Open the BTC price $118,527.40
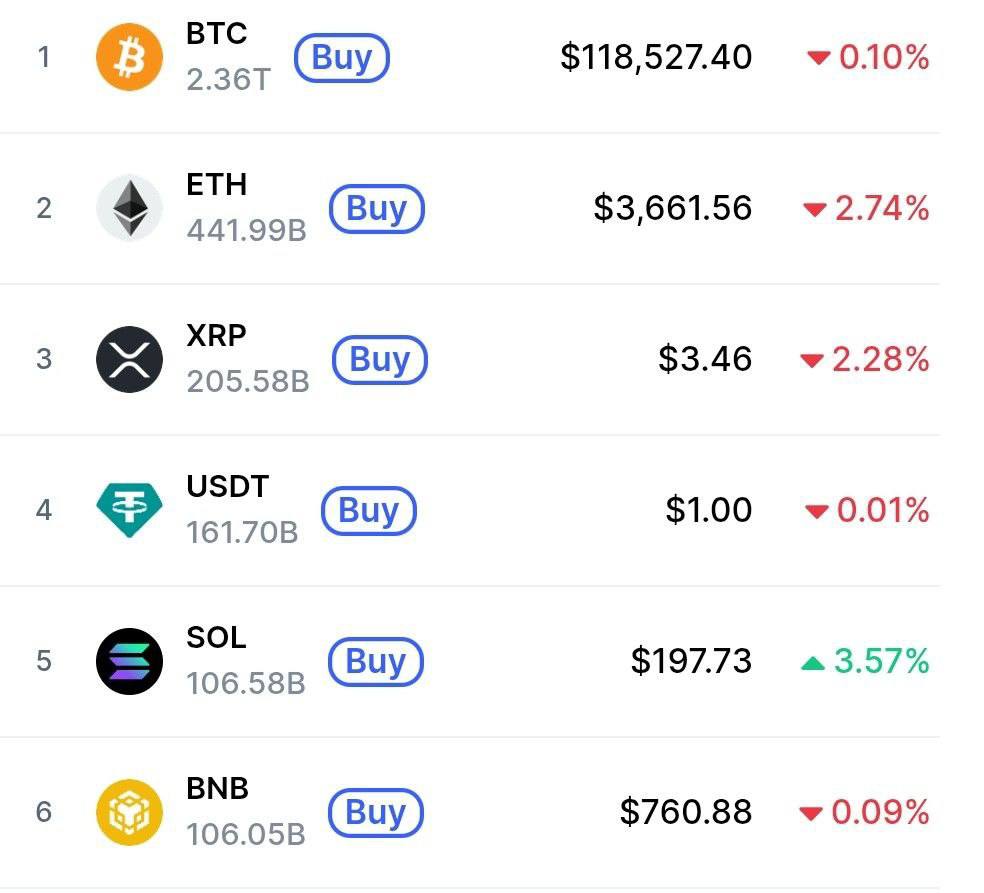Image resolution: width=984 pixels, height=893 pixels. pos(656,57)
